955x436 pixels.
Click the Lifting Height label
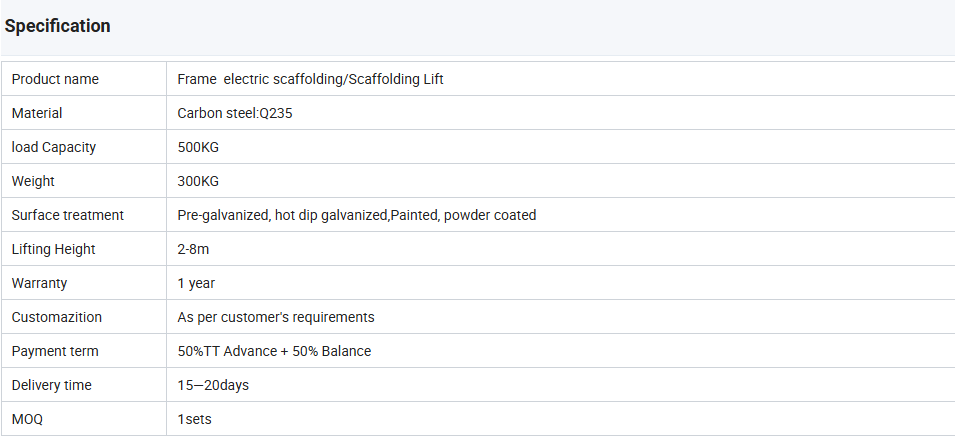click(53, 249)
